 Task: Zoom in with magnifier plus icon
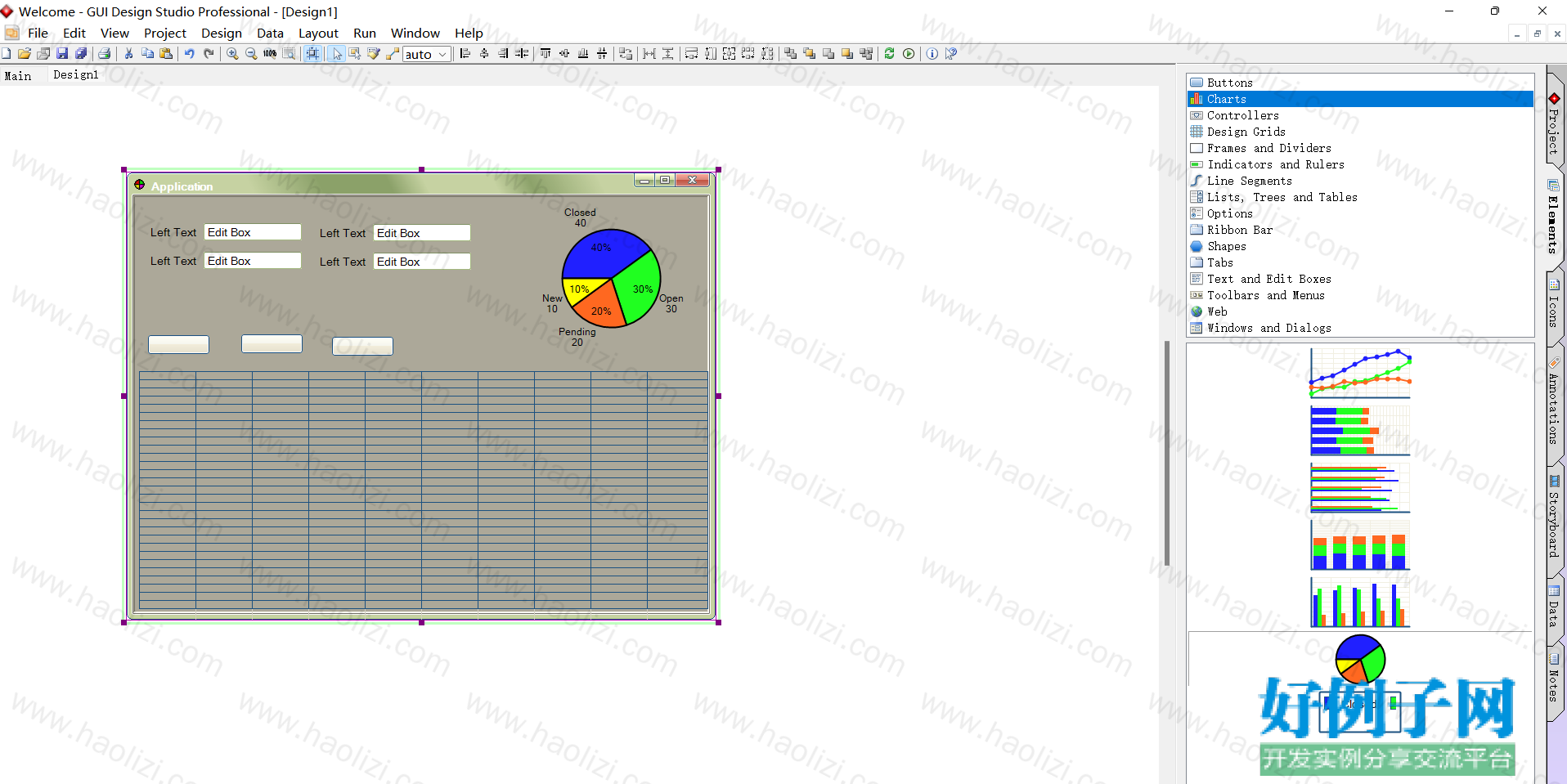(232, 54)
